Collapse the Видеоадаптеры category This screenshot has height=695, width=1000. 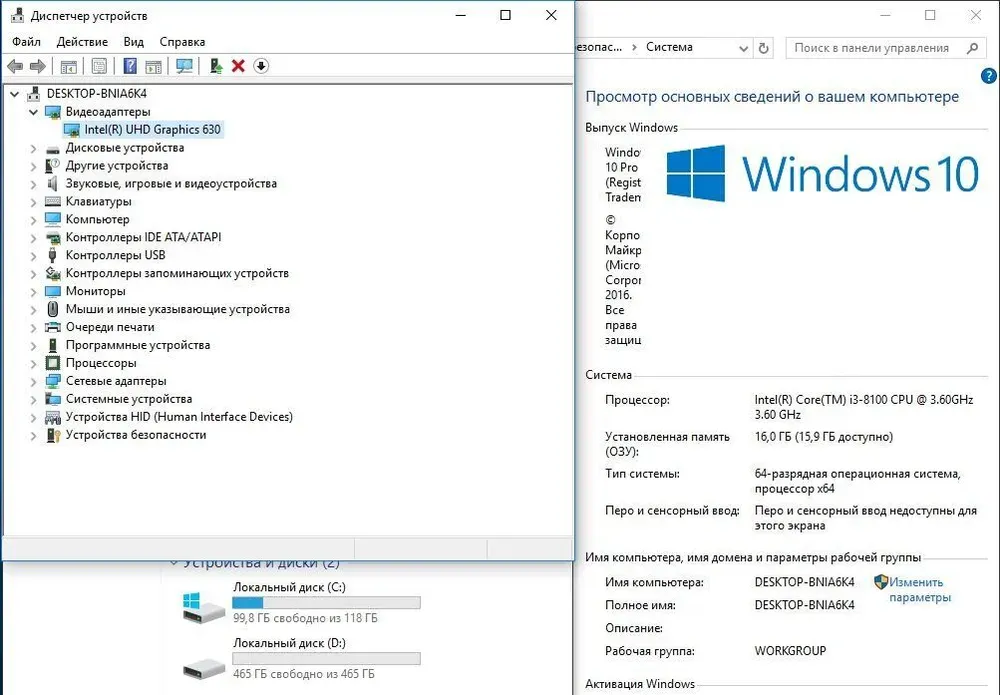[x=33, y=112]
